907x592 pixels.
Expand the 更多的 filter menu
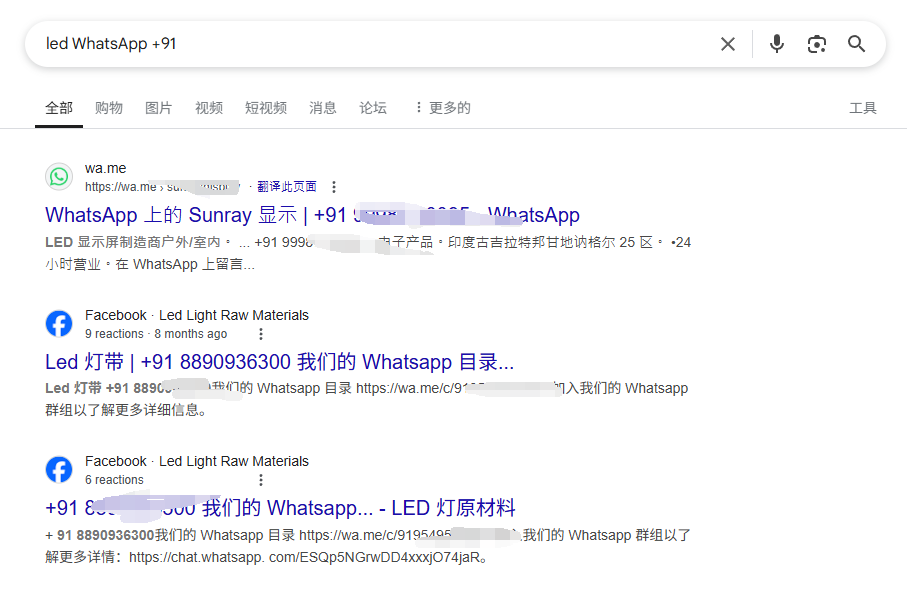[x=443, y=108]
